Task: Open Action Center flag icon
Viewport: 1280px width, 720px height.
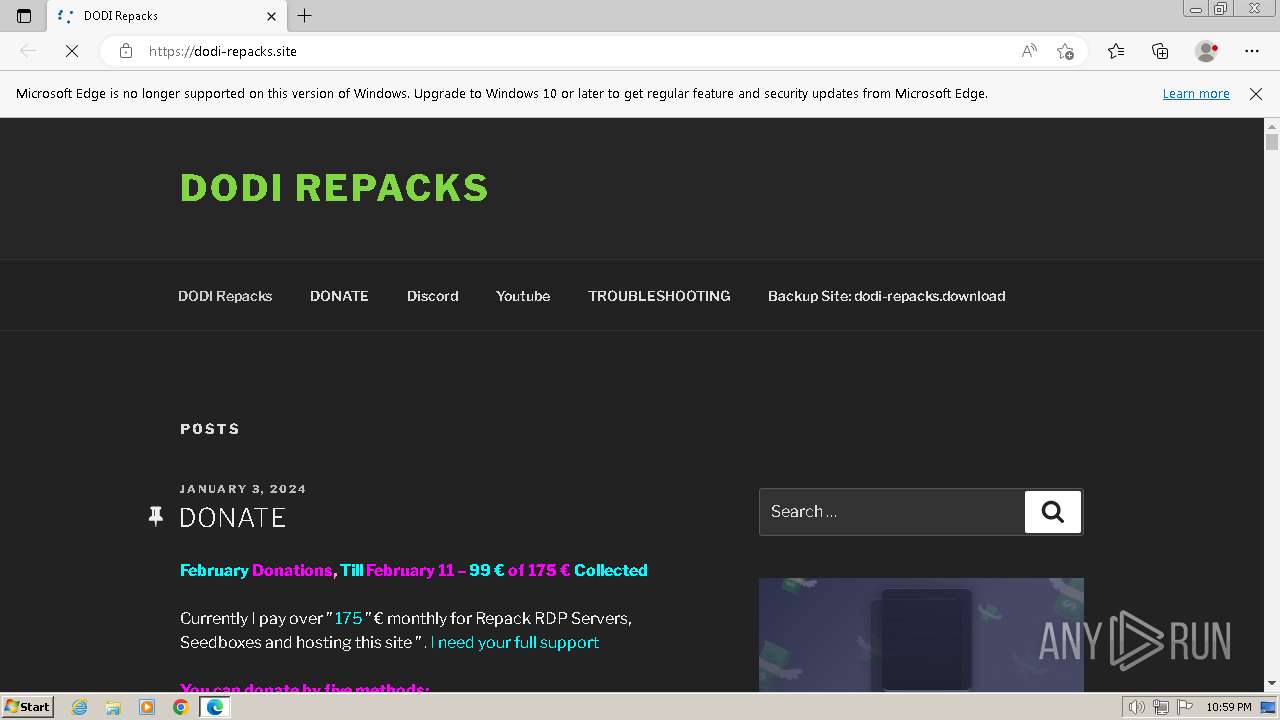Action: (1184, 707)
